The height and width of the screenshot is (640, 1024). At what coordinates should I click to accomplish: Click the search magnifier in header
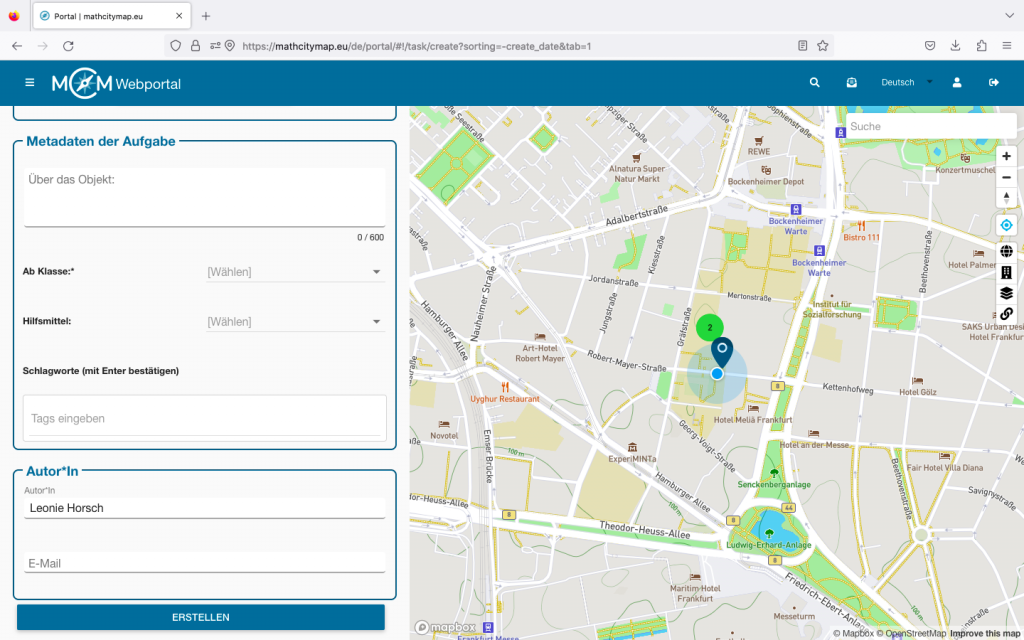click(x=815, y=83)
